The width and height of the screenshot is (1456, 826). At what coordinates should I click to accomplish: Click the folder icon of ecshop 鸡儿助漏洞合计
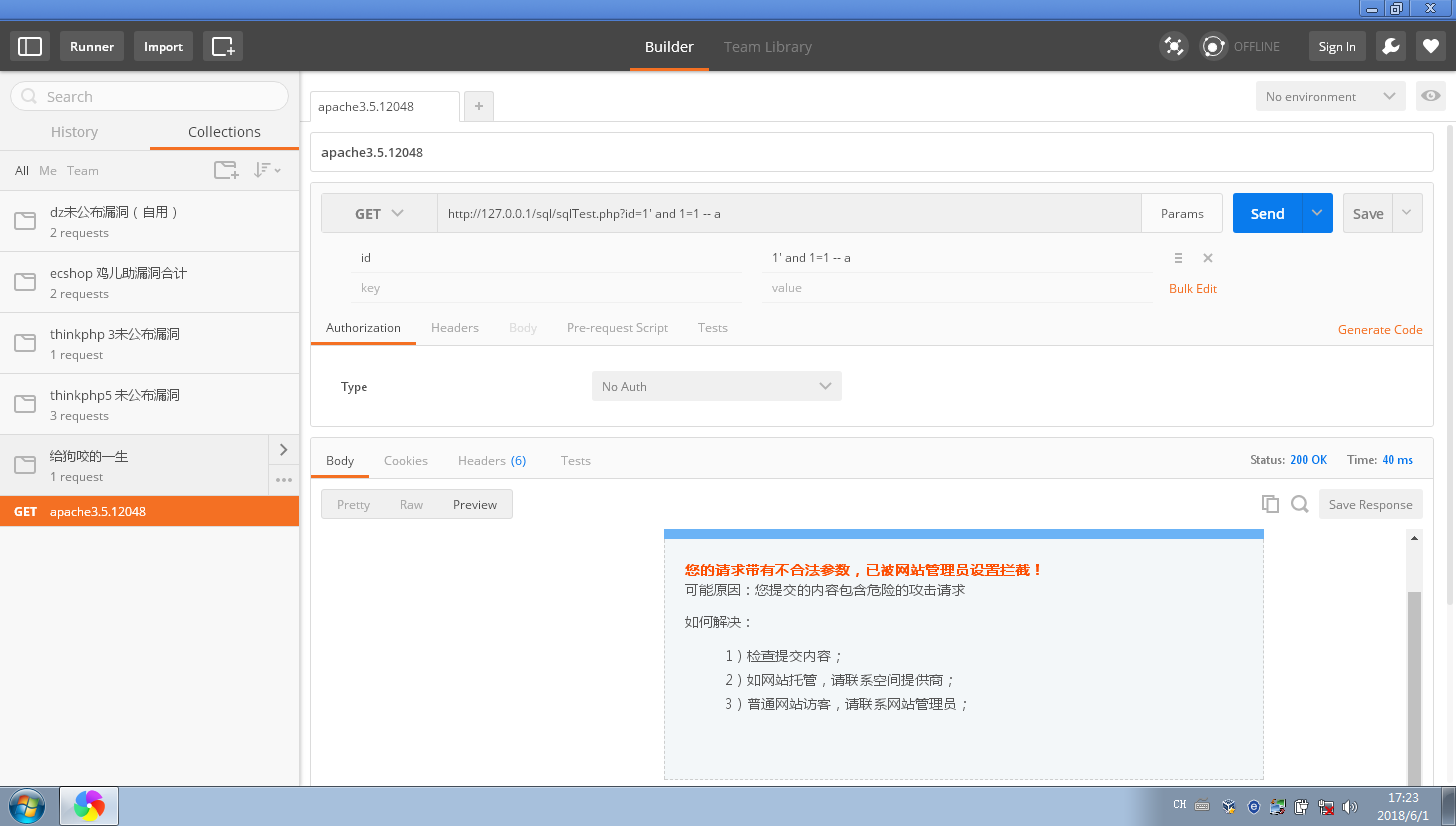[x=25, y=282]
